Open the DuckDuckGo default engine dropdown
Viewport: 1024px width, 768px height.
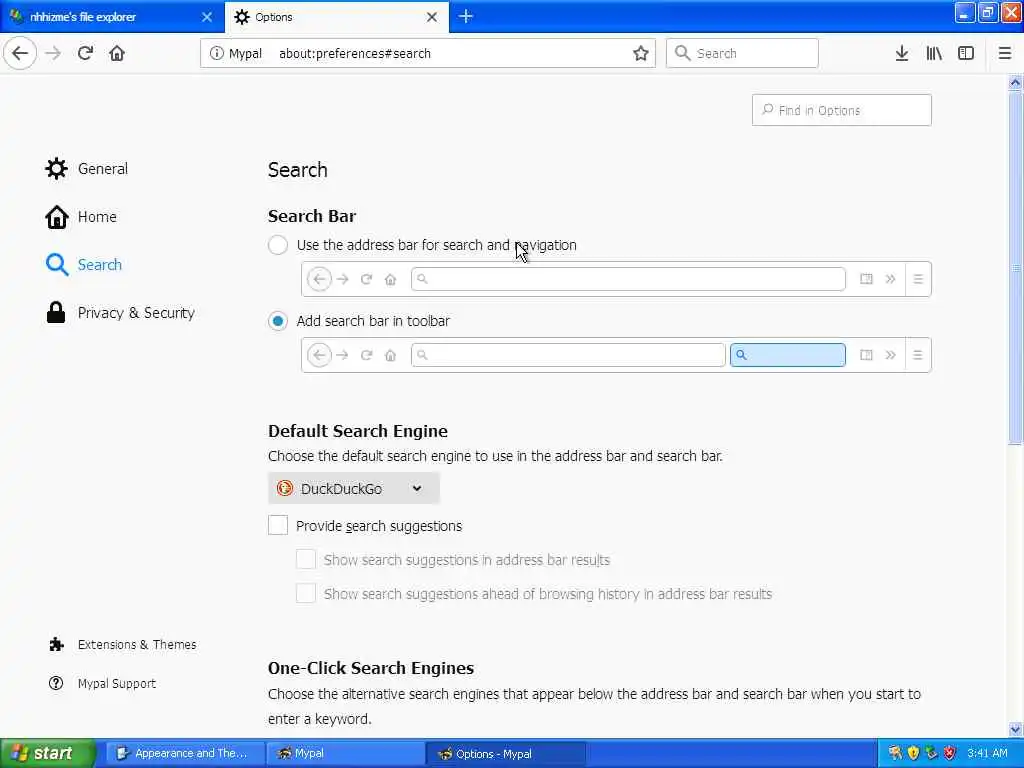tap(353, 488)
